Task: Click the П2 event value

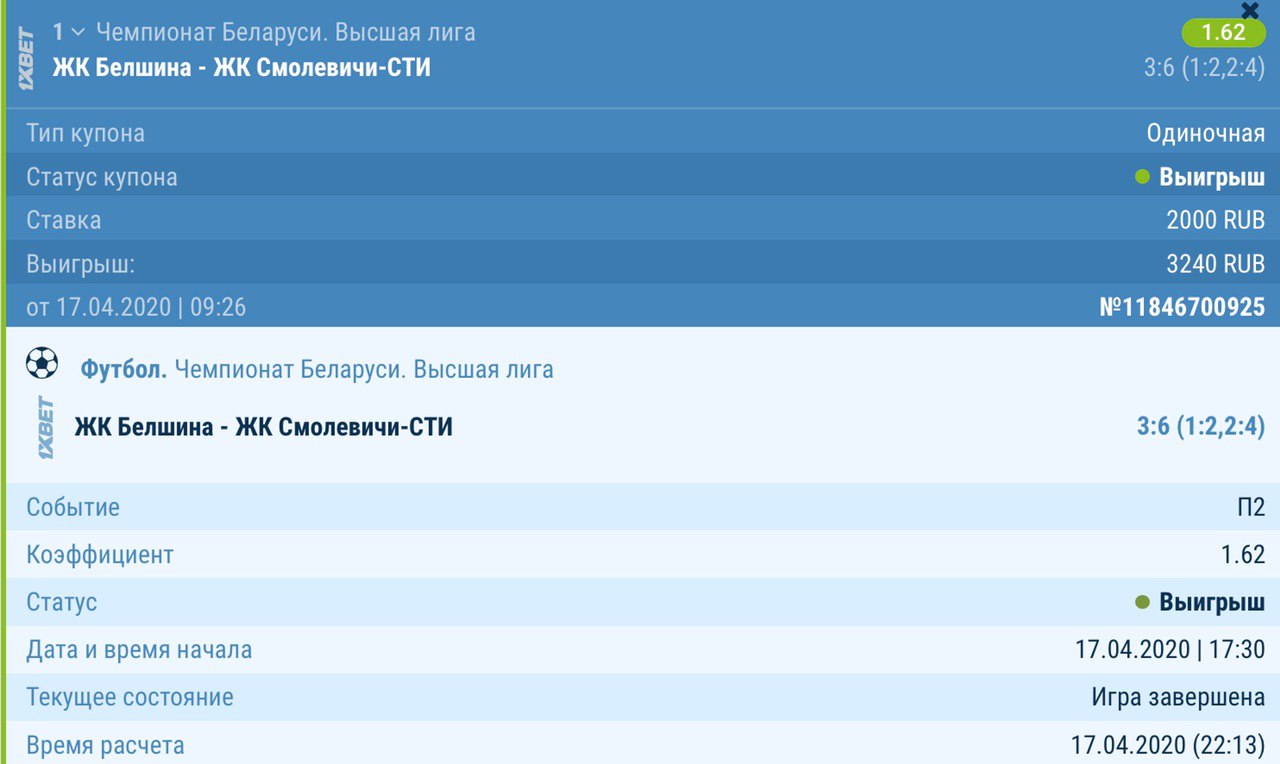Action: point(1251,507)
